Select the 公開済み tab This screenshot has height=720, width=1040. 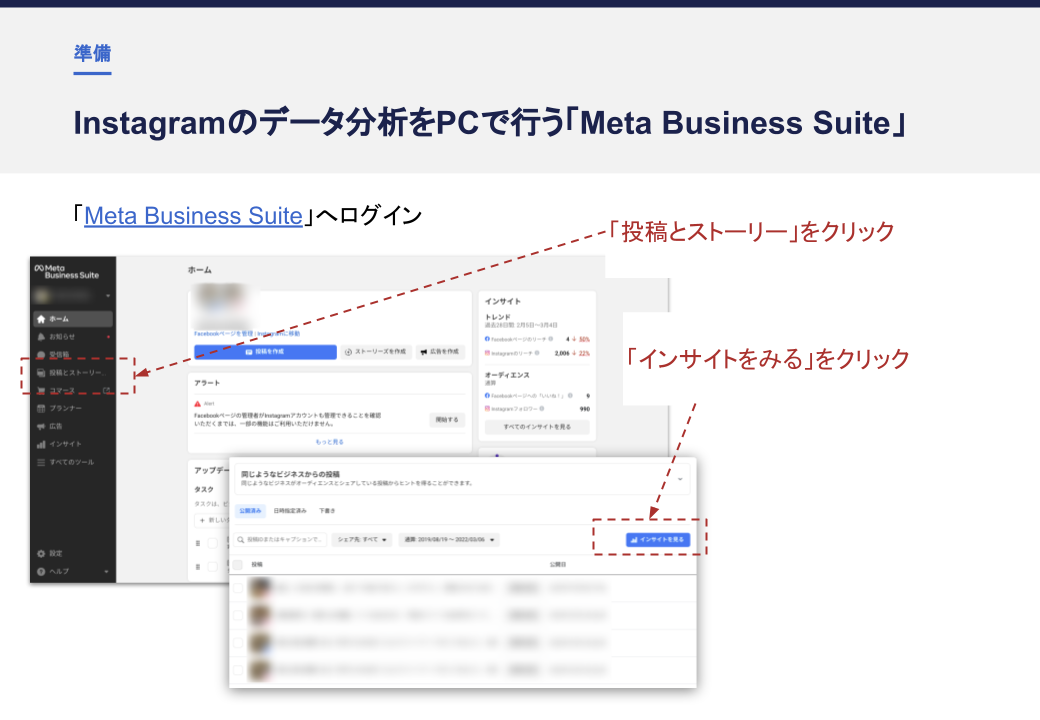pos(251,510)
